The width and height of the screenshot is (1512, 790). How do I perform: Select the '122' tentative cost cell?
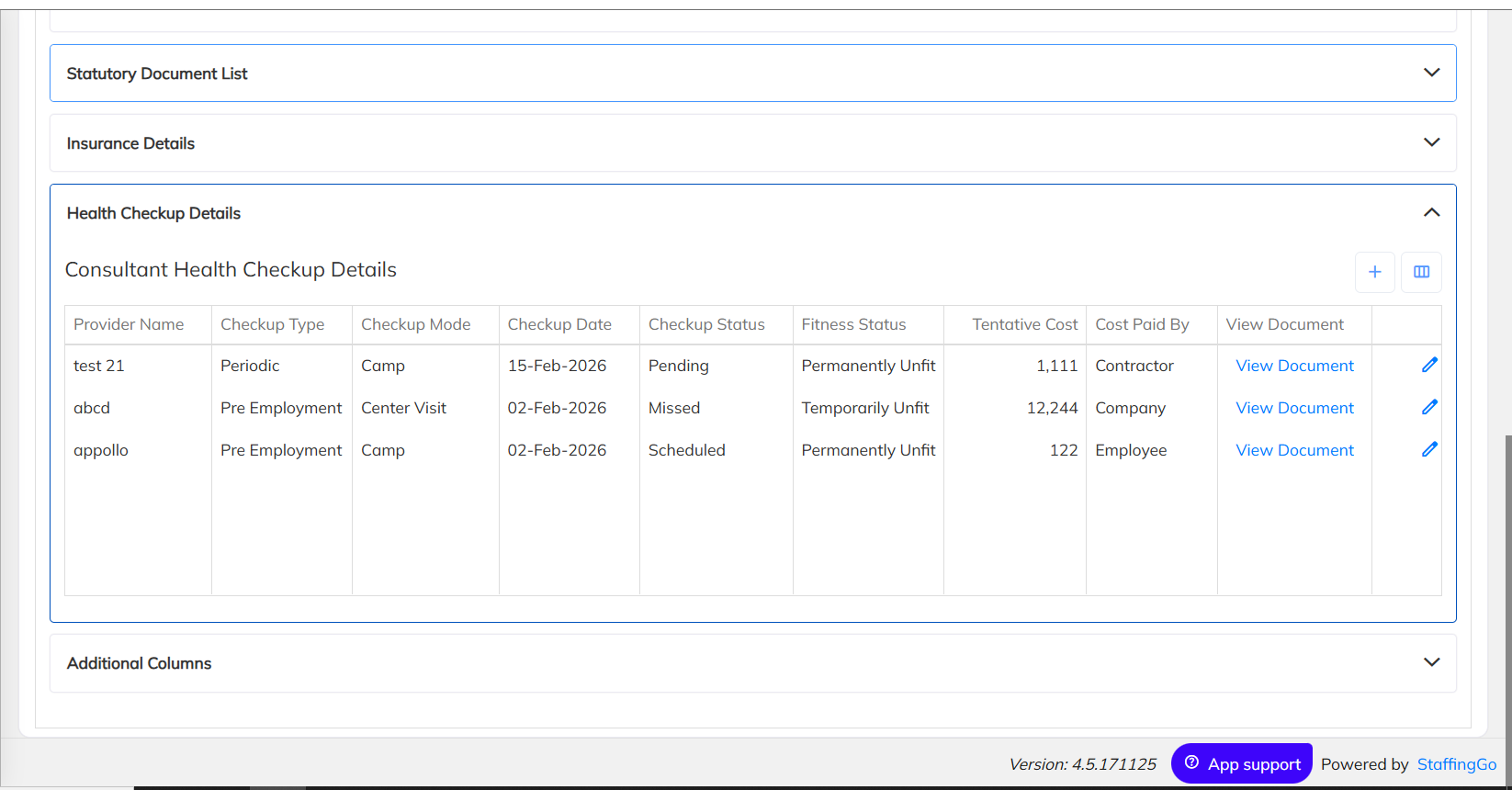pyautogui.click(x=1015, y=450)
